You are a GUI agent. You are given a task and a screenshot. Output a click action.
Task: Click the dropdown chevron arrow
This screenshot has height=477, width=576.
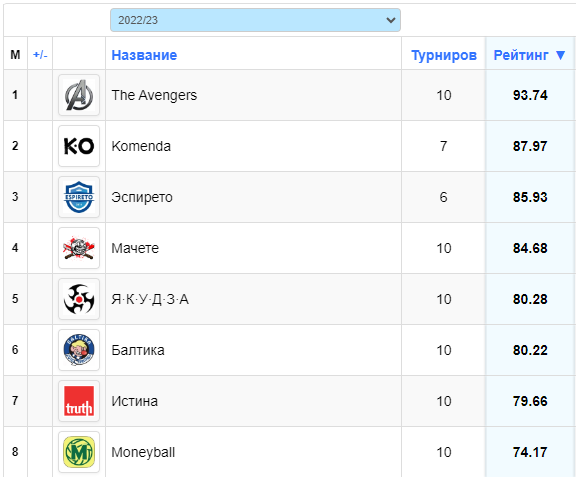click(391, 20)
